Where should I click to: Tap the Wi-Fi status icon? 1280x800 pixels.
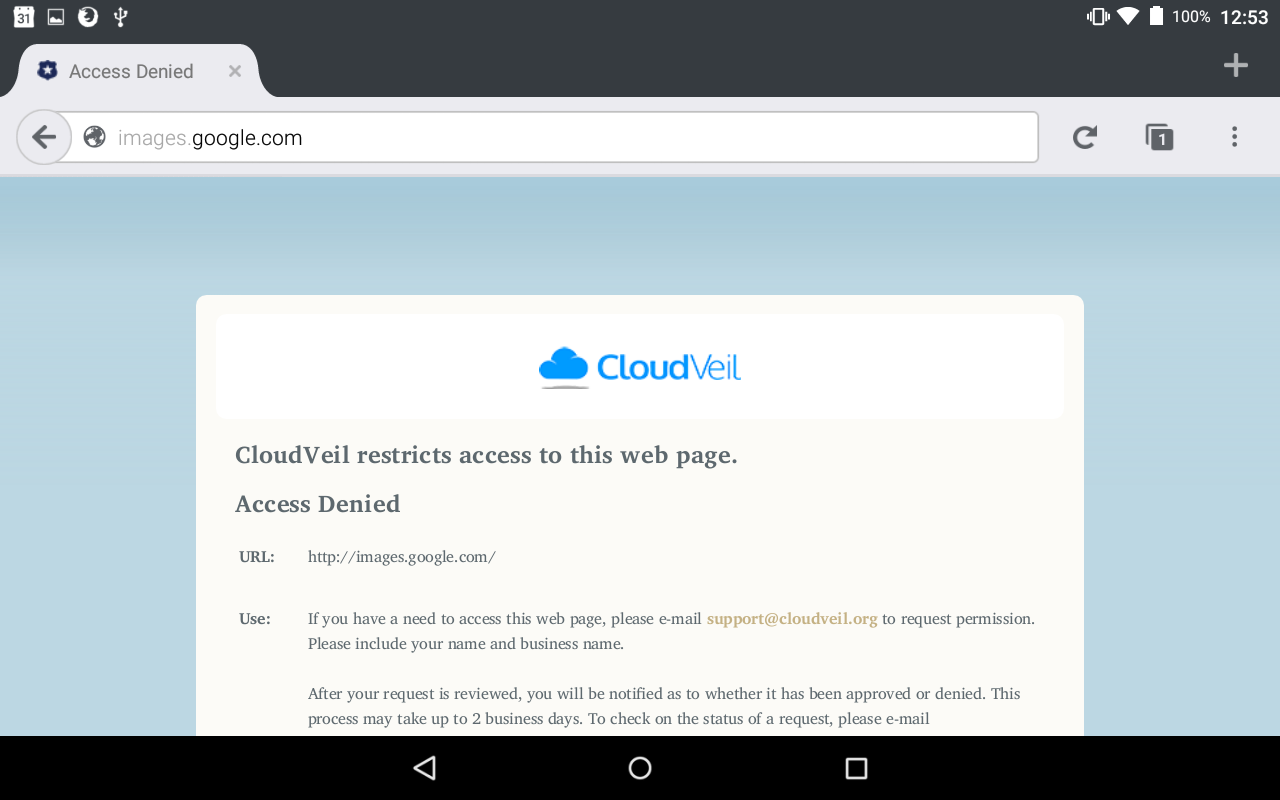(1129, 16)
